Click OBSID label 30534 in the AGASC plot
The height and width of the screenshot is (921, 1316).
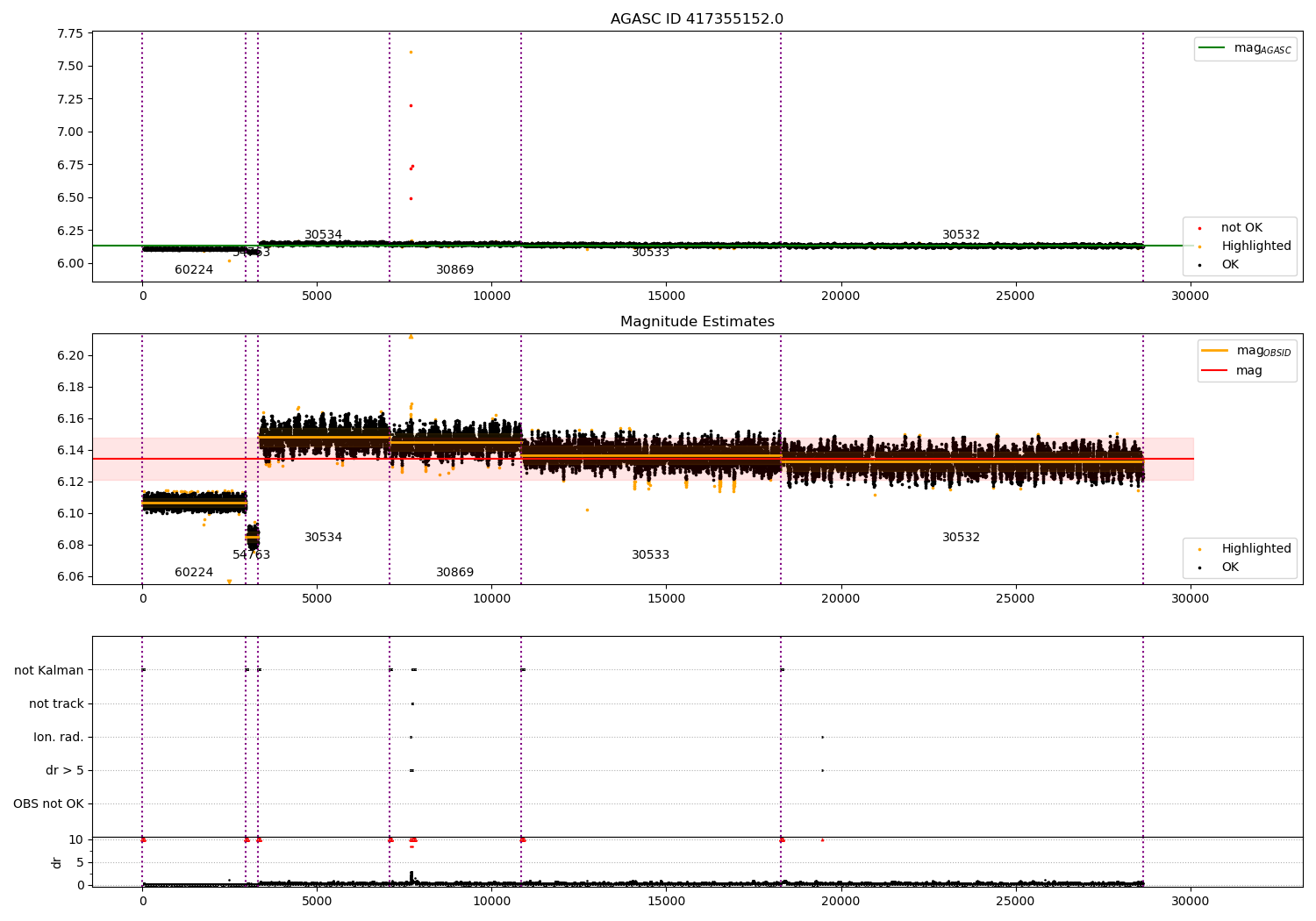click(x=323, y=235)
